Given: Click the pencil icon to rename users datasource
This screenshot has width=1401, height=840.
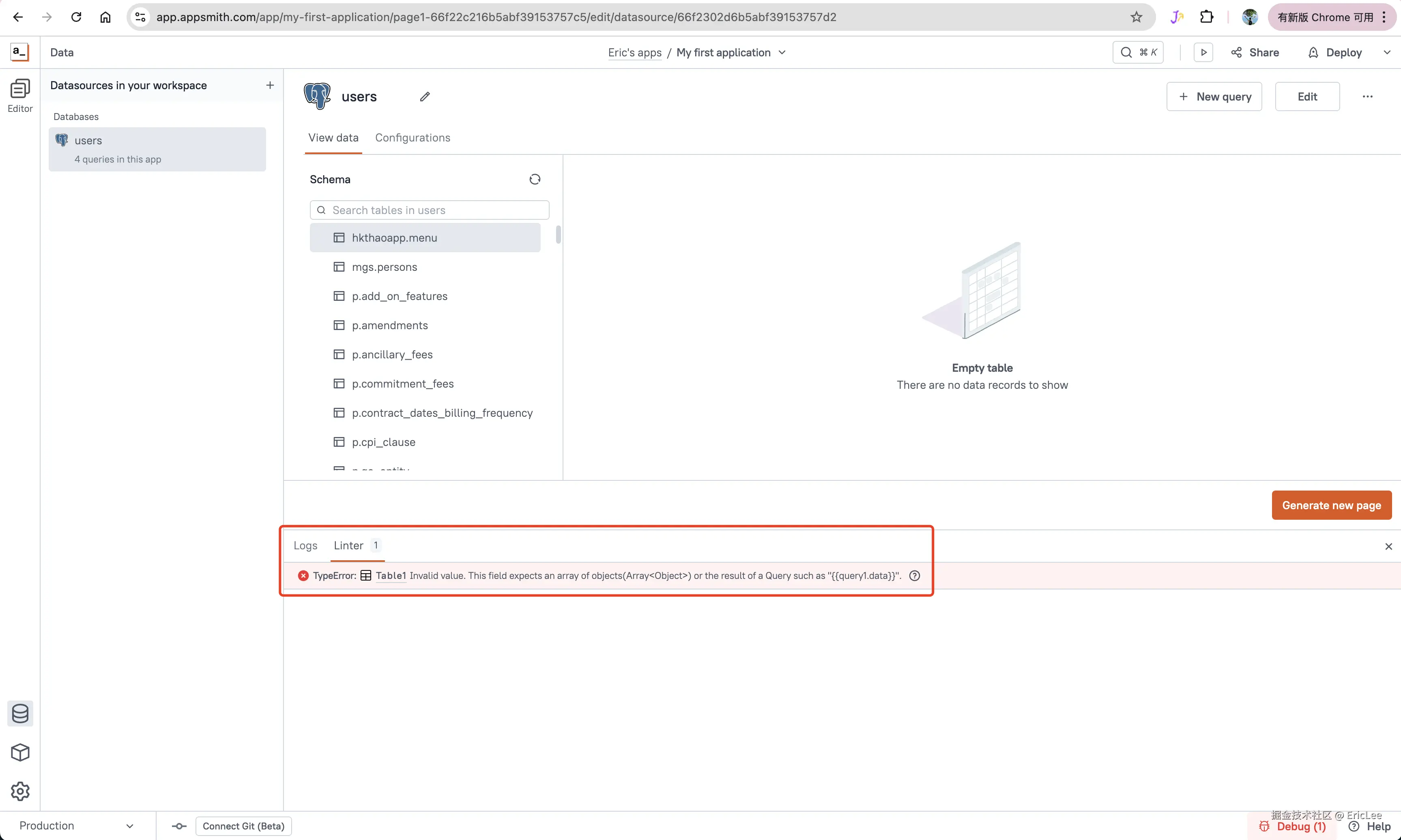Looking at the screenshot, I should [425, 97].
